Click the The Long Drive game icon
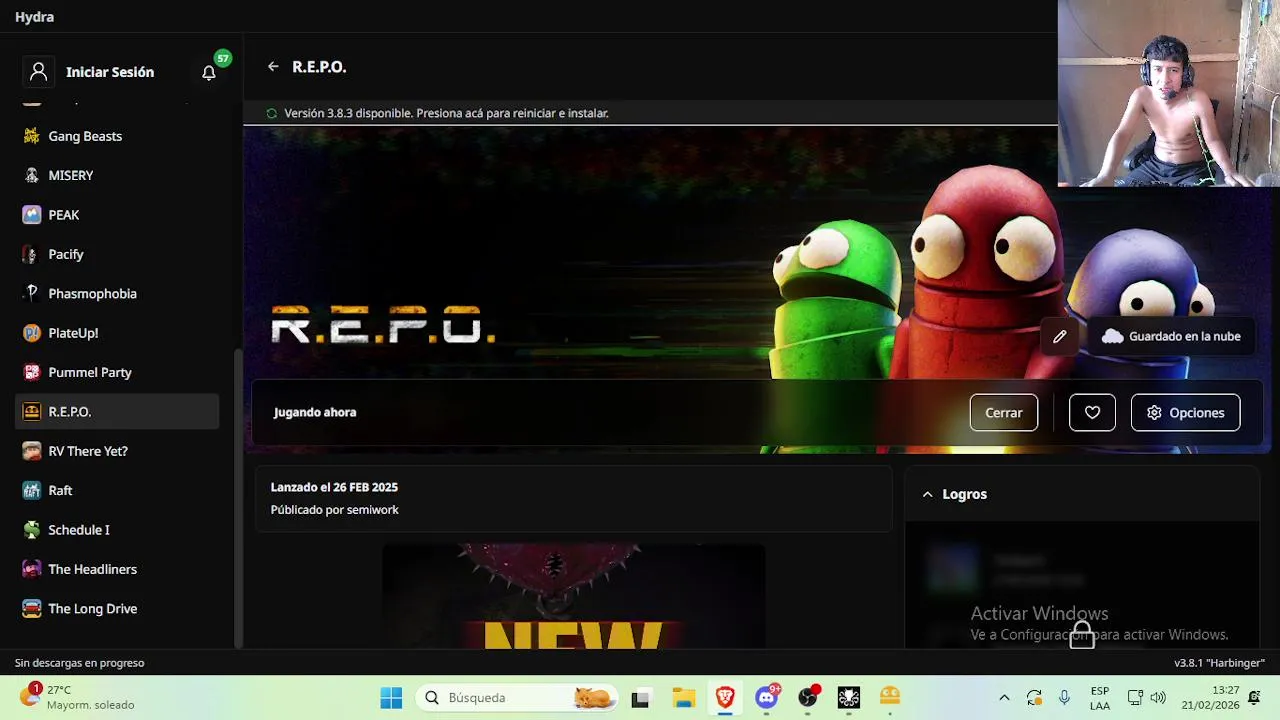Viewport: 1280px width, 720px height. pyautogui.click(x=32, y=608)
